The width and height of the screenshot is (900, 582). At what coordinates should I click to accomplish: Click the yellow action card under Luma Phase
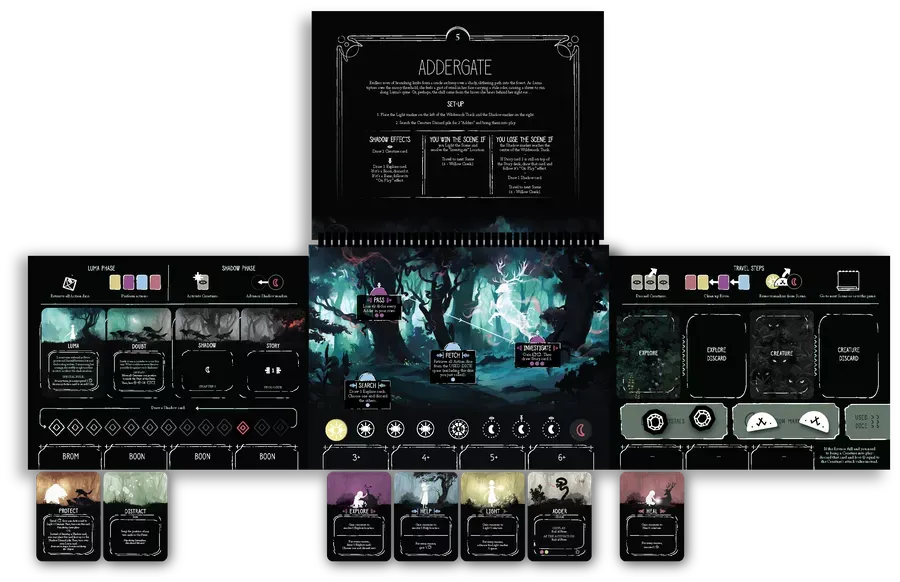tap(115, 282)
